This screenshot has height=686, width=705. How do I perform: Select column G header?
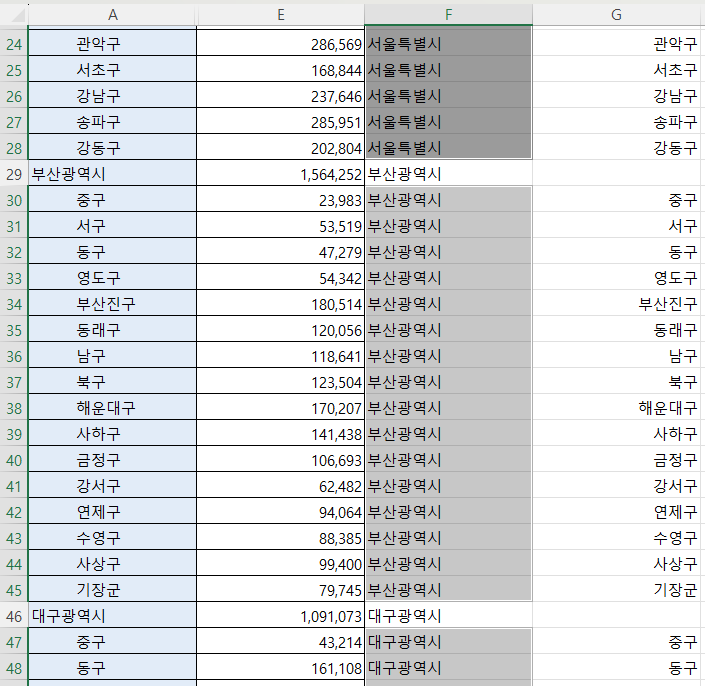pyautogui.click(x=616, y=15)
